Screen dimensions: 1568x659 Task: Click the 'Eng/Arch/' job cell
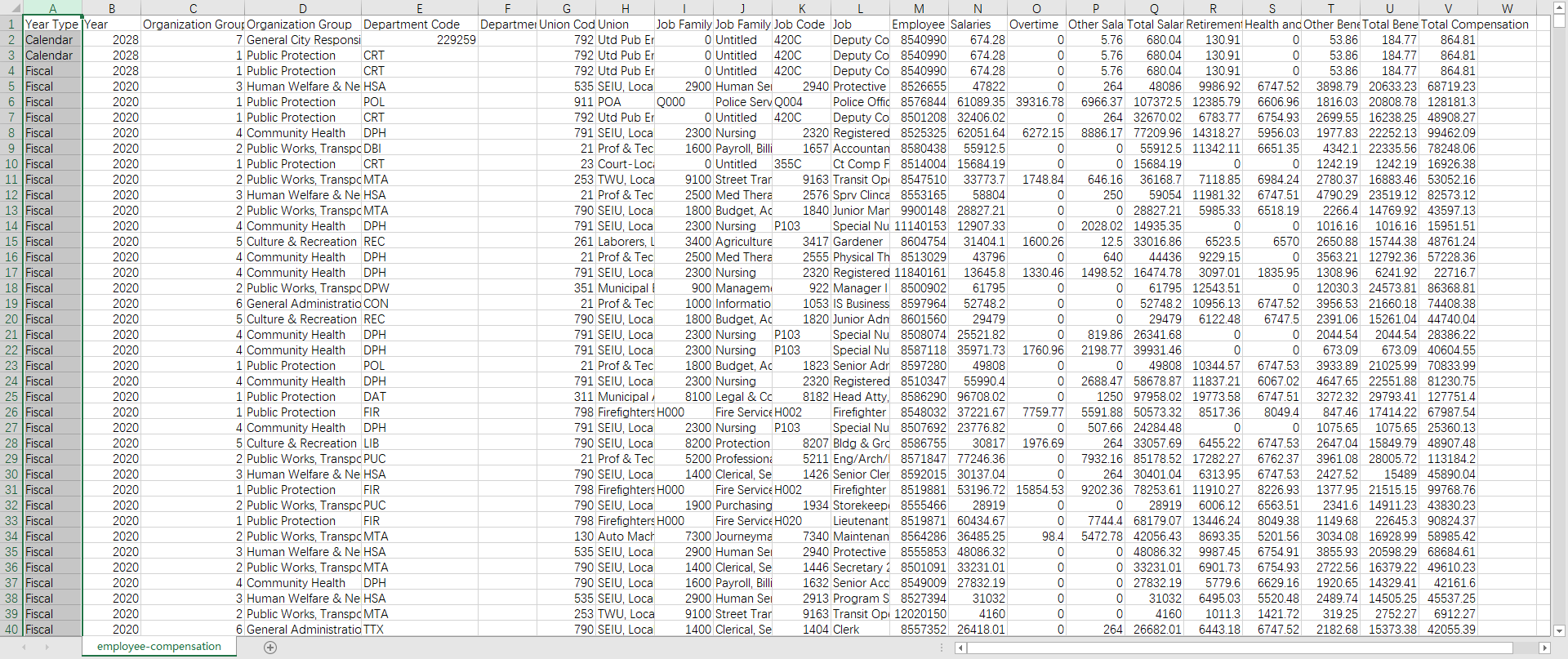click(860, 459)
